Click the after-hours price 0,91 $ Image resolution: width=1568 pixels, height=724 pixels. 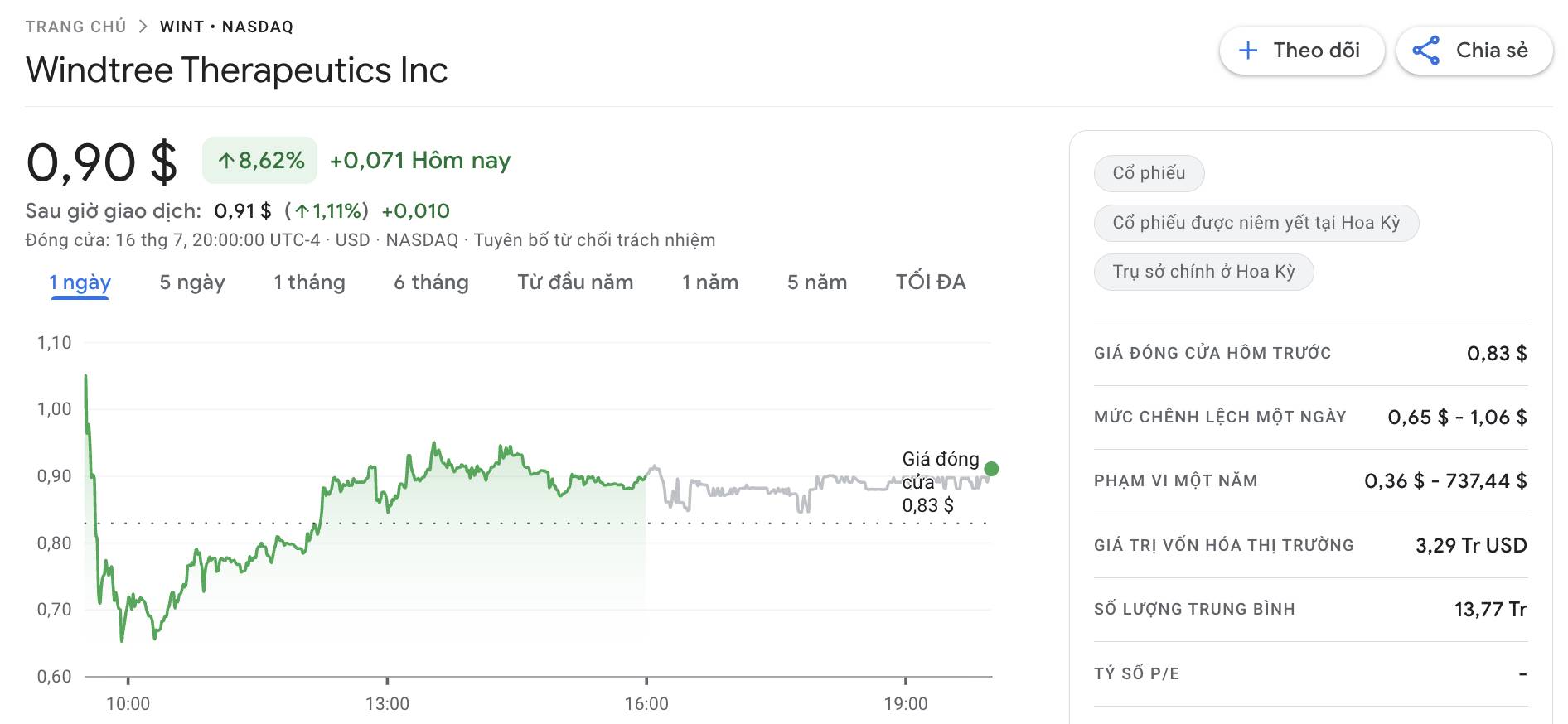tap(243, 211)
